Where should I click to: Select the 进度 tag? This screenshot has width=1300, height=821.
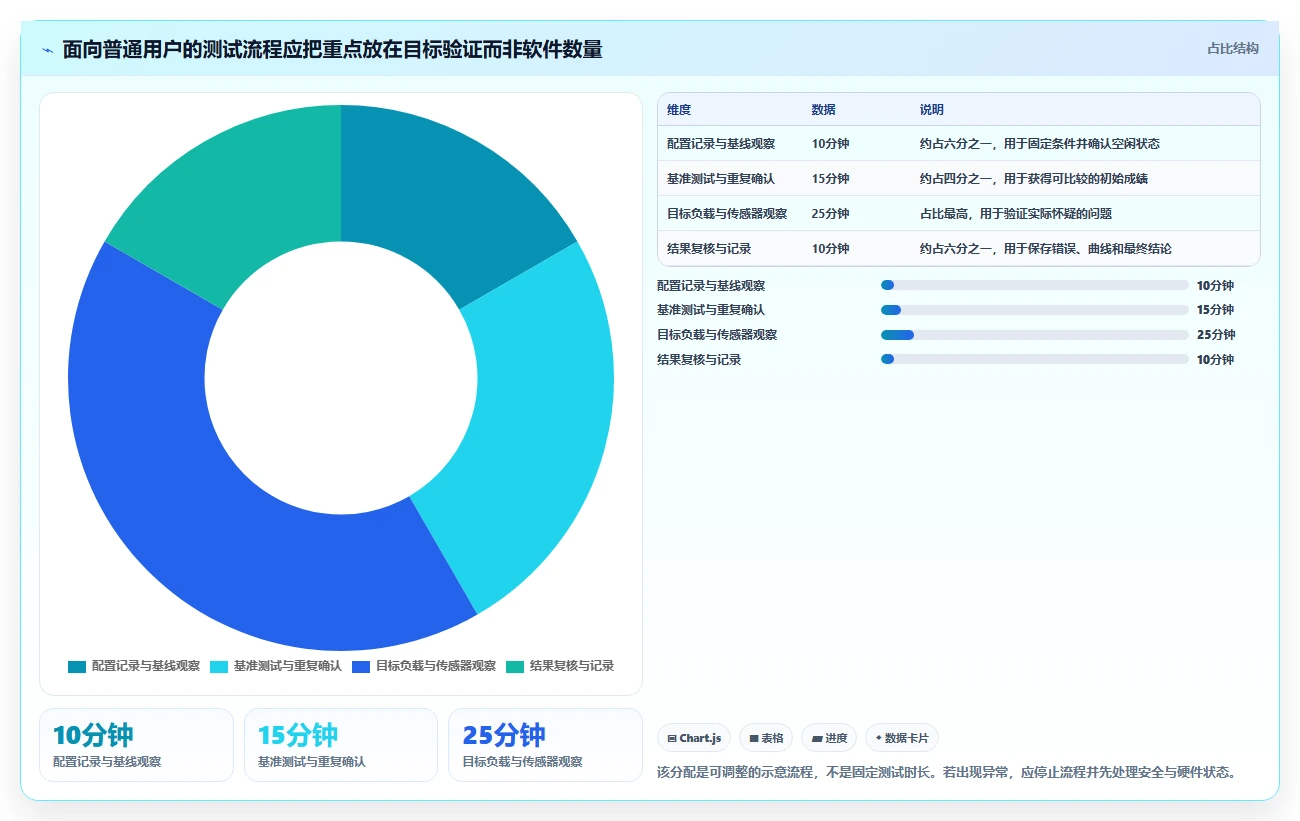pyautogui.click(x=829, y=738)
